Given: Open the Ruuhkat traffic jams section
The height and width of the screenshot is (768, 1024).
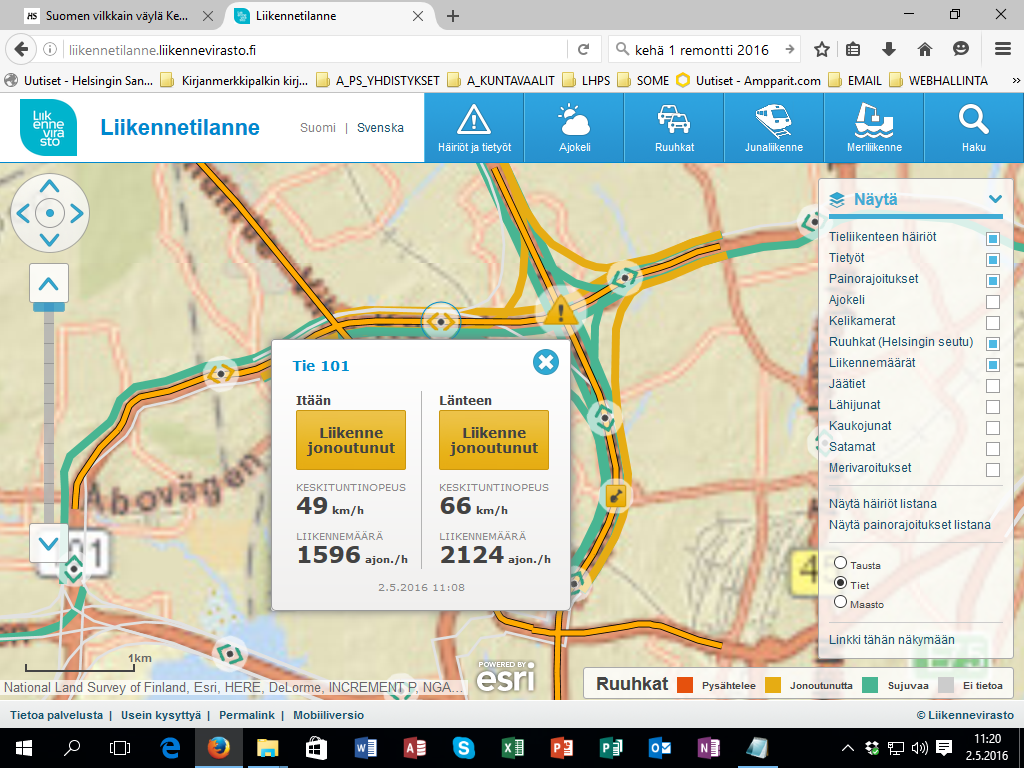Looking at the screenshot, I should click(x=674, y=127).
